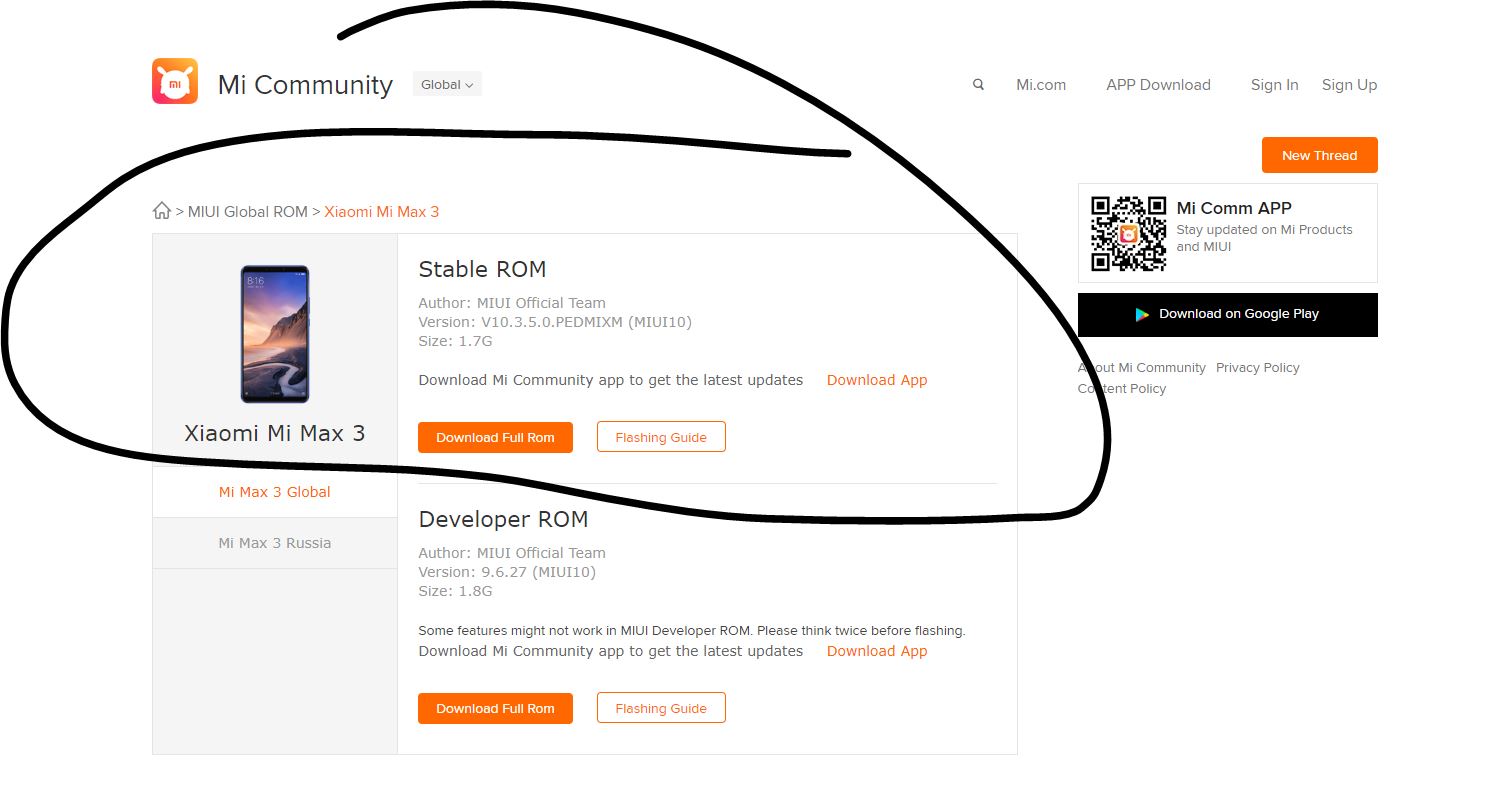Click the Mi Comm APP QR code
This screenshot has height=799, width=1509.
(x=1128, y=233)
